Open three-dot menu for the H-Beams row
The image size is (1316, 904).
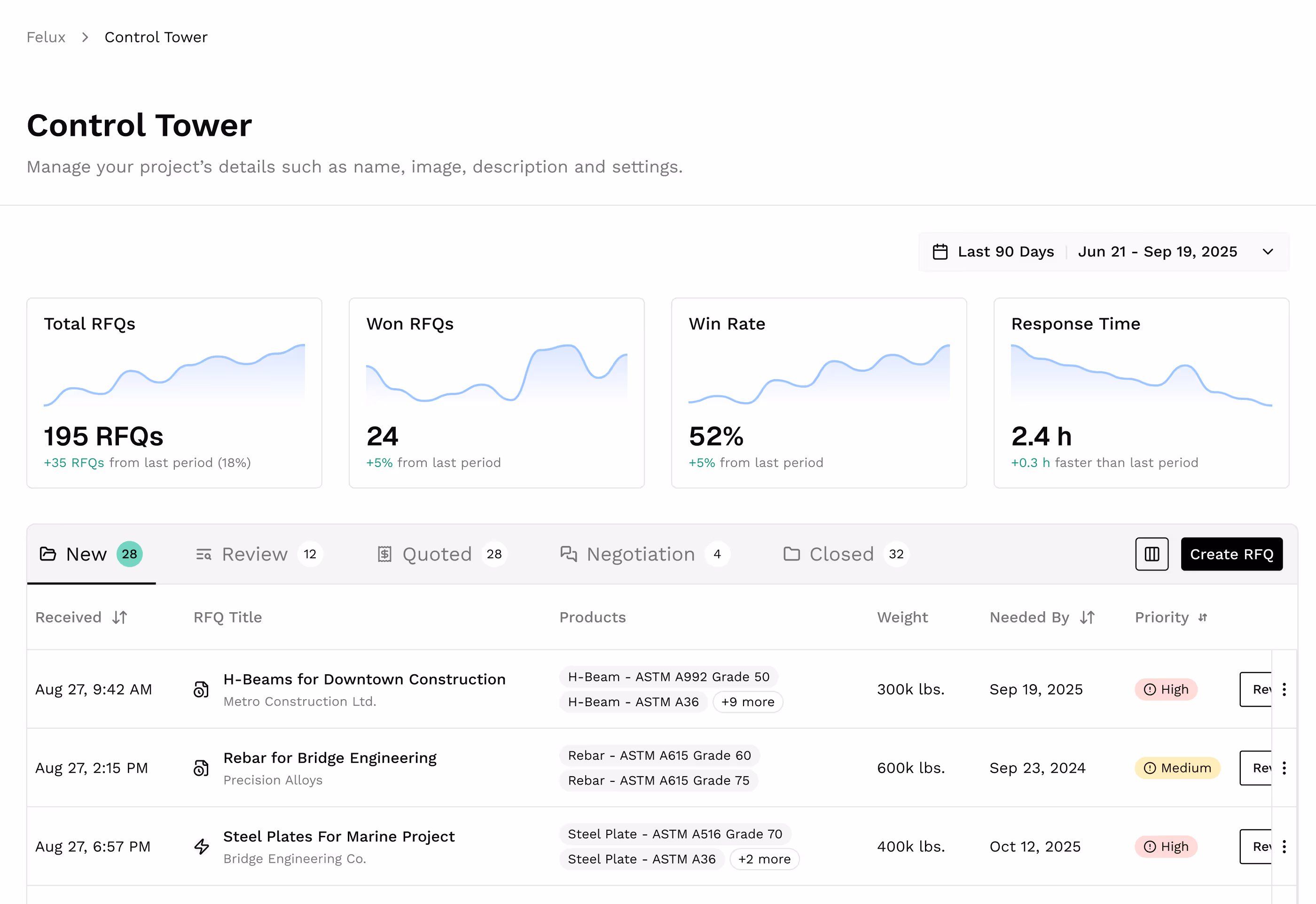click(1284, 689)
